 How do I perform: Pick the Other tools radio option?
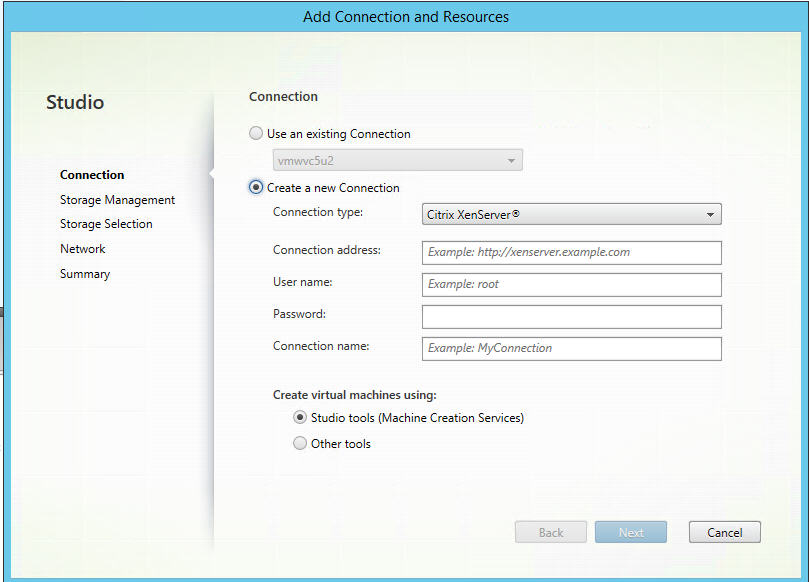click(x=300, y=444)
